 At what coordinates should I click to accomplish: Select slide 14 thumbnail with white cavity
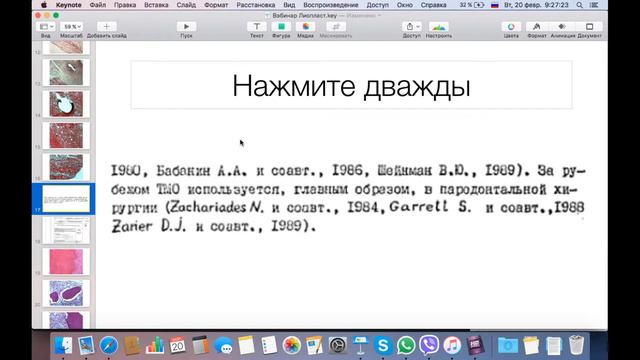66,104
